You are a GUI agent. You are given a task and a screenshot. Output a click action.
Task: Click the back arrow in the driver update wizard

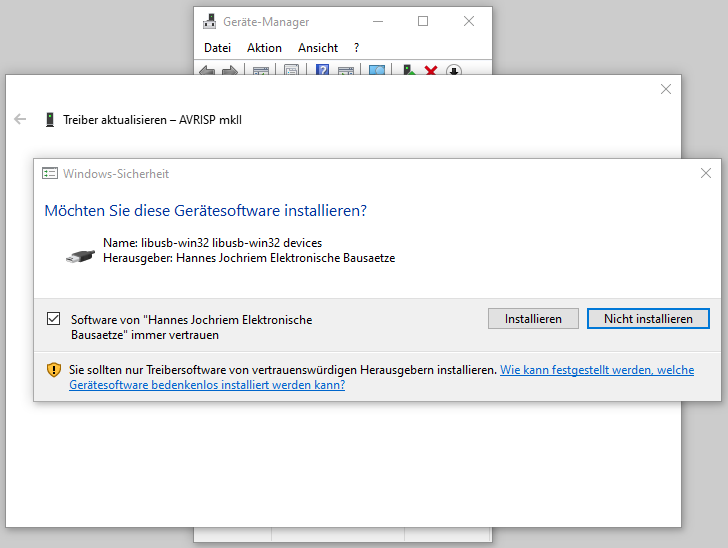[20, 119]
